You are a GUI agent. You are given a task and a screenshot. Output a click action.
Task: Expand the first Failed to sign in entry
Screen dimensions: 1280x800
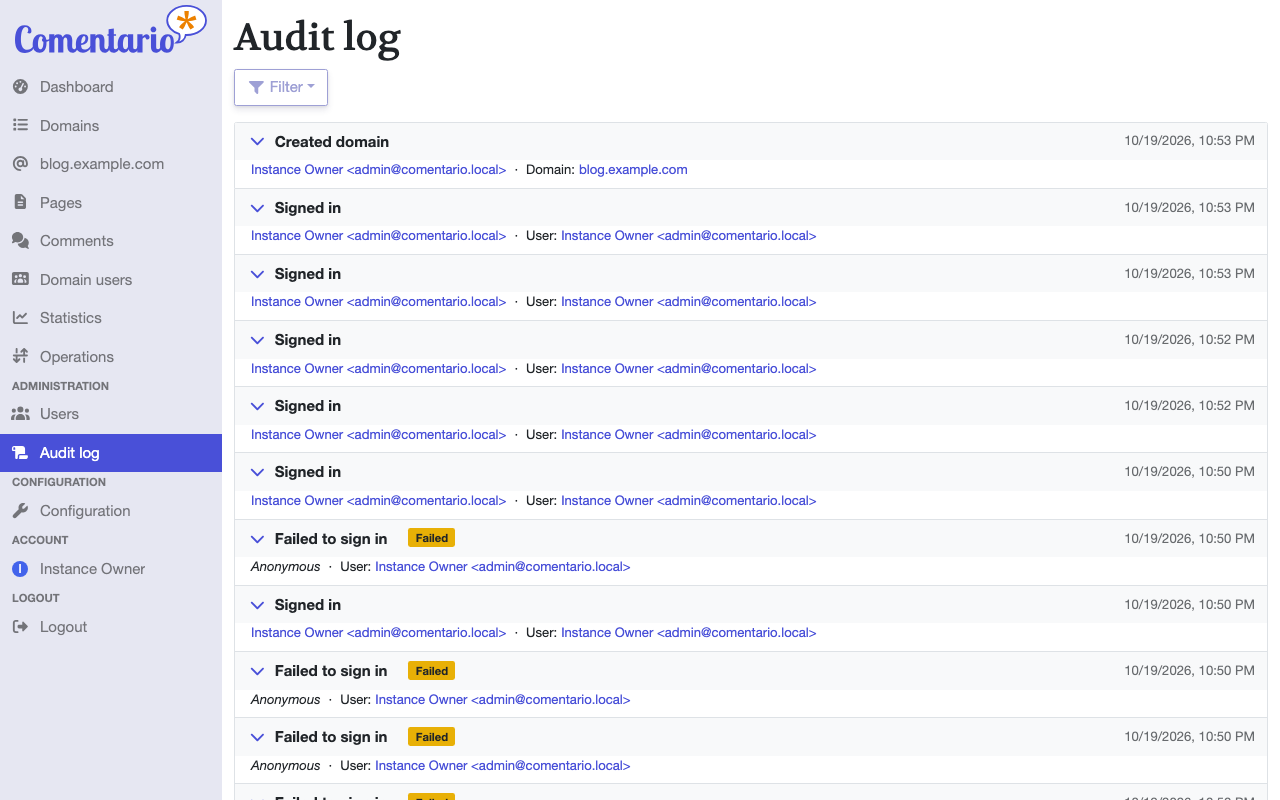tap(257, 539)
